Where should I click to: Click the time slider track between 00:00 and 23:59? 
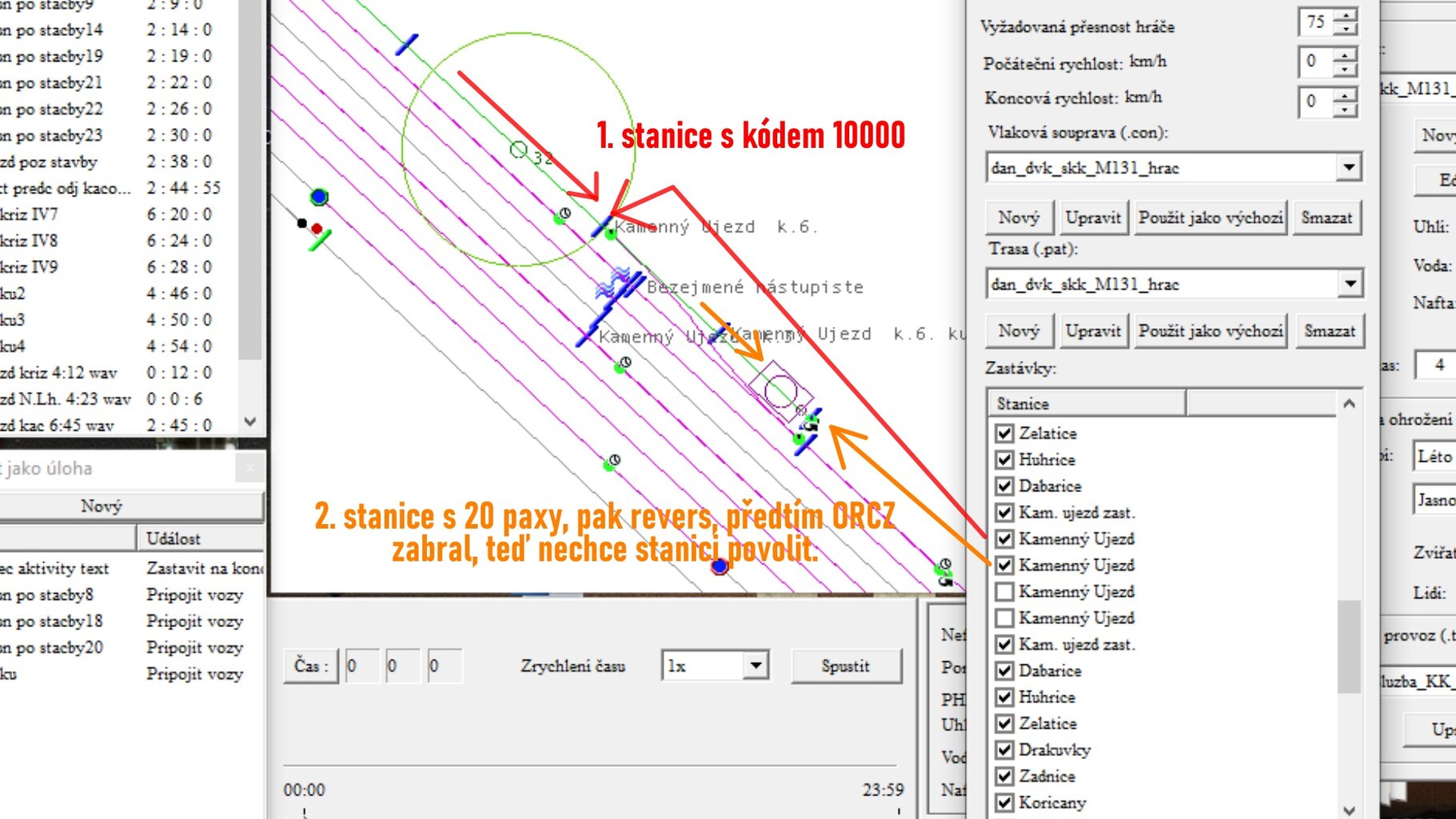click(592, 811)
